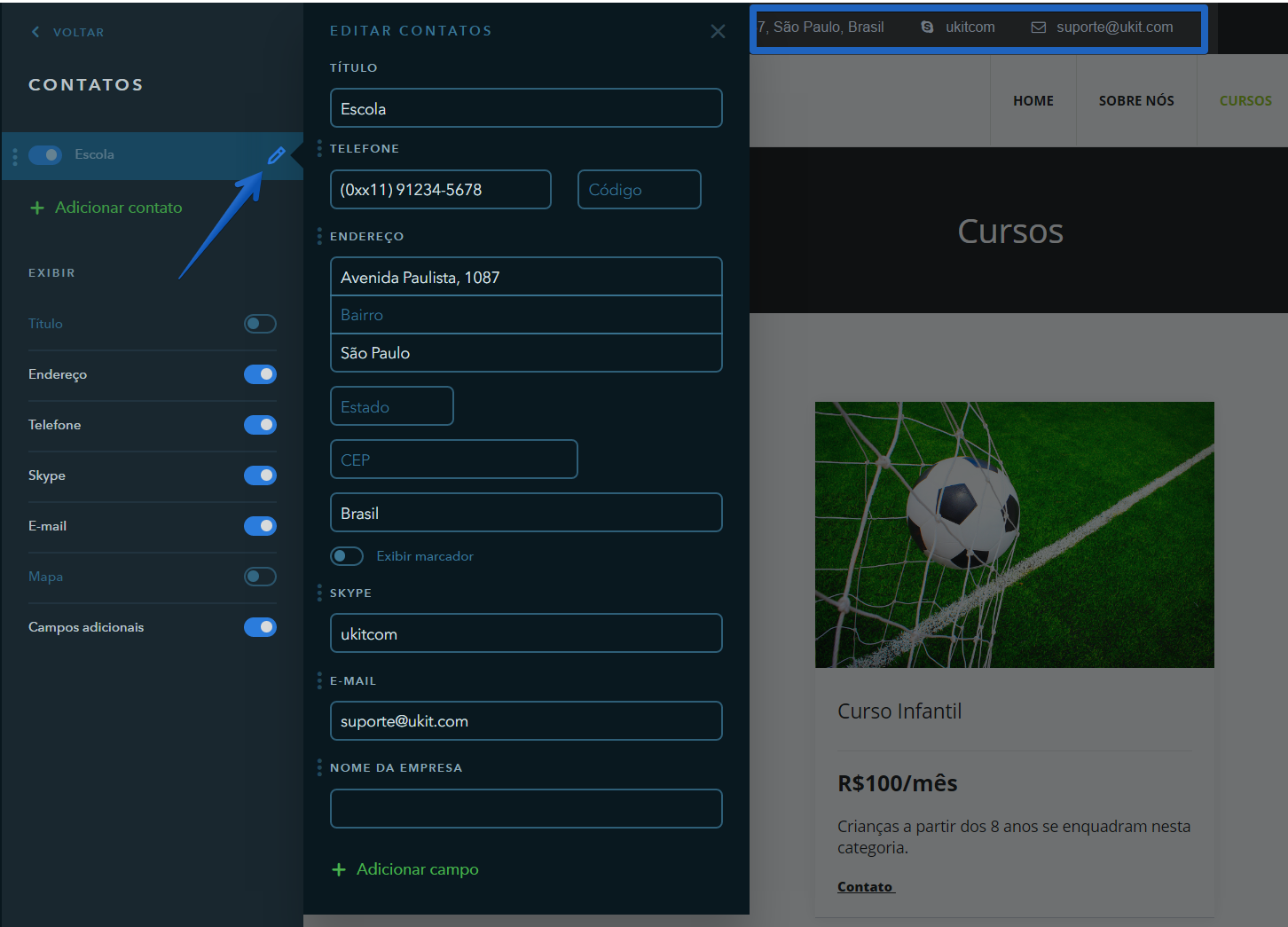1288x927 pixels.
Task: Enable the Título display toggle
Action: click(x=260, y=324)
